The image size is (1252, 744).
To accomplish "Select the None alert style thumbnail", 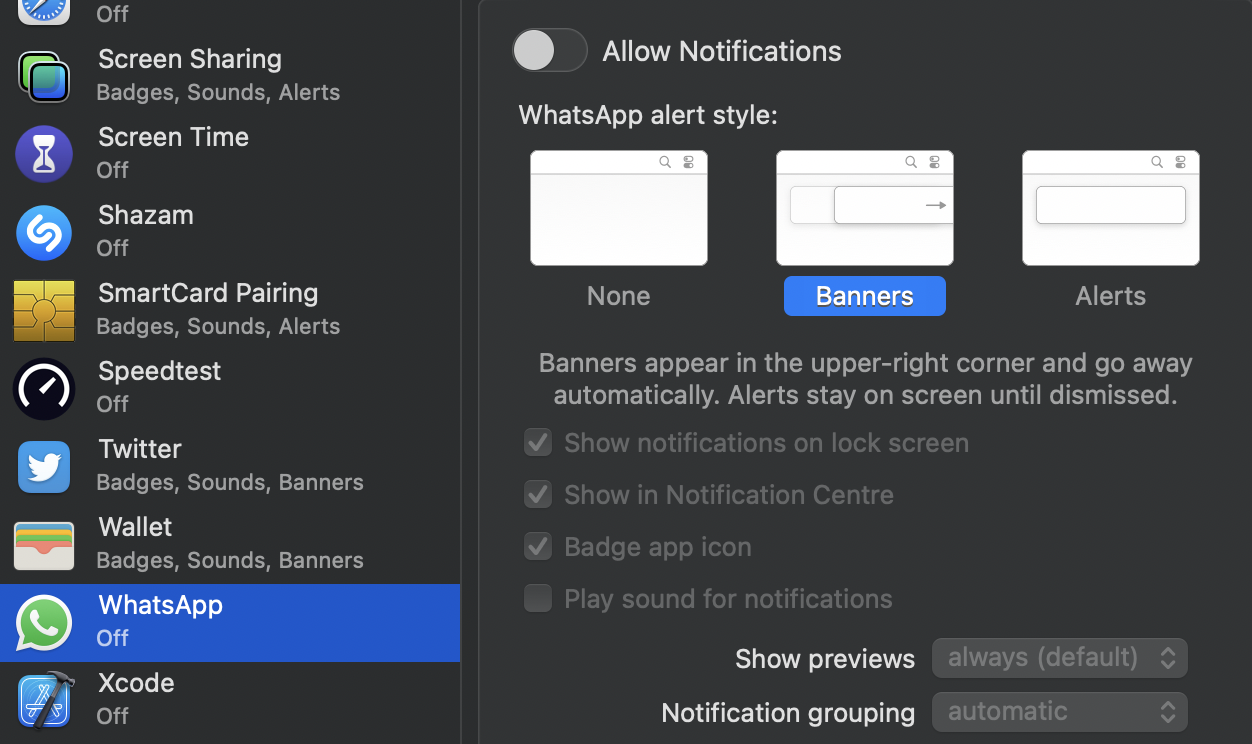I will pos(619,208).
